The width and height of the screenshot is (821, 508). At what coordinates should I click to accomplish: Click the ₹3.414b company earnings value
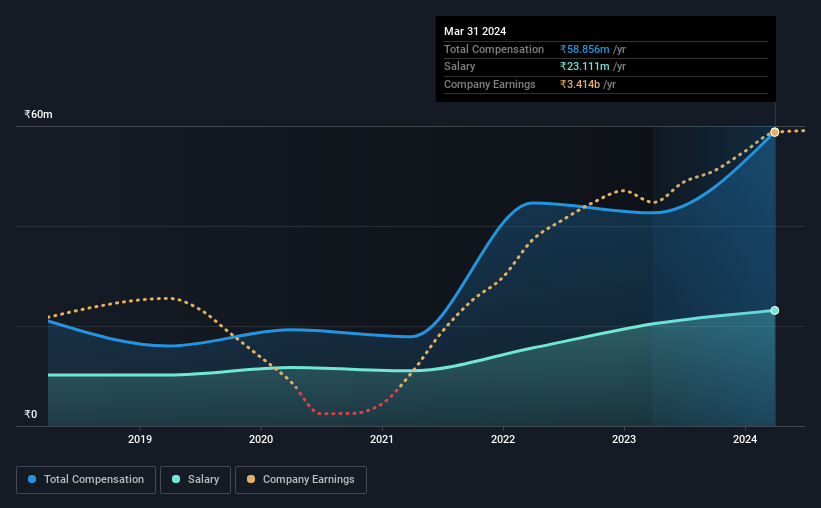(x=580, y=84)
